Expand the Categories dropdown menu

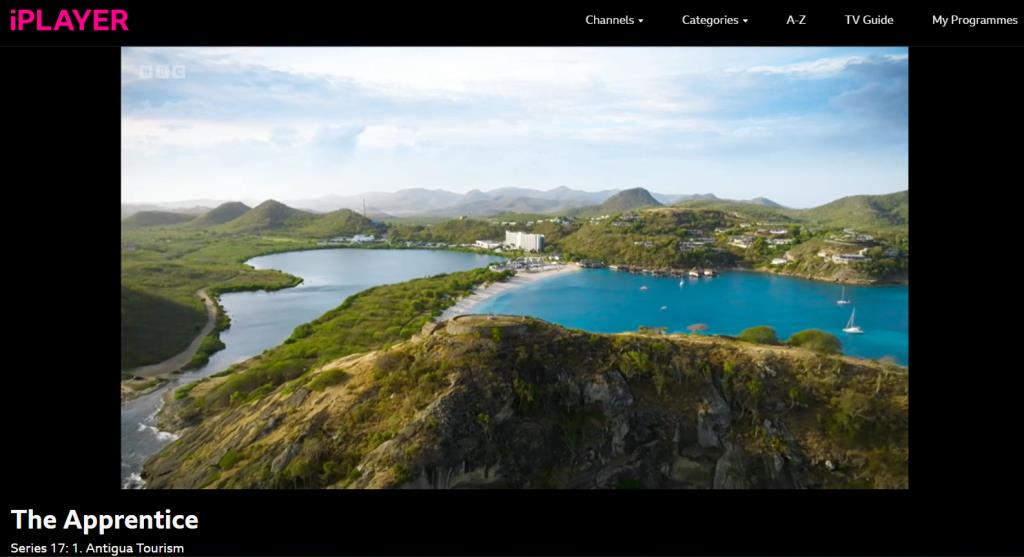click(714, 20)
